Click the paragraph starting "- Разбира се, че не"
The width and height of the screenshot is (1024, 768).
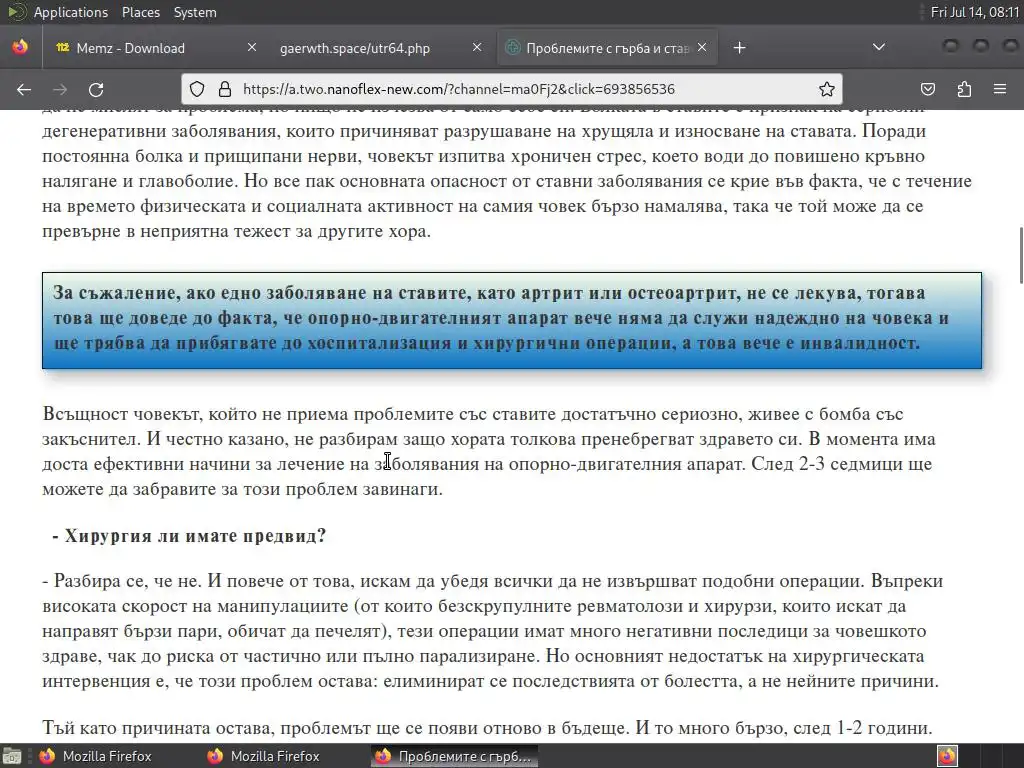pos(492,631)
